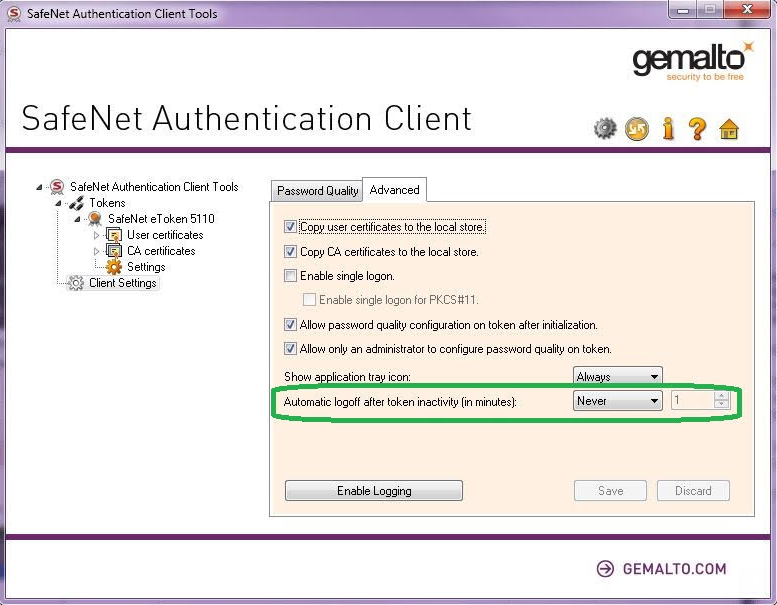The image size is (777, 605).
Task: Open the About info icon
Action: 668,128
